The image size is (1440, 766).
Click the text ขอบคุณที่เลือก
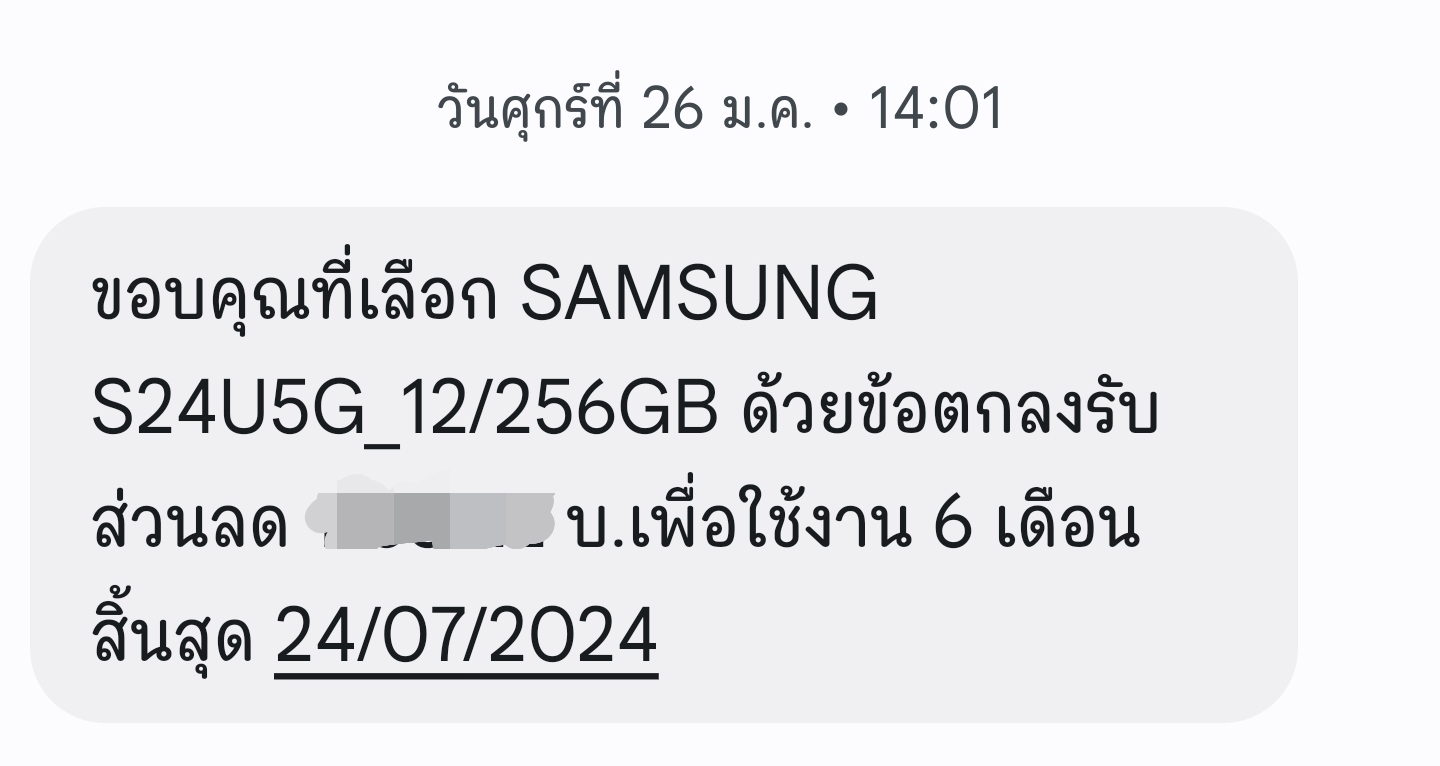pyautogui.click(x=296, y=294)
